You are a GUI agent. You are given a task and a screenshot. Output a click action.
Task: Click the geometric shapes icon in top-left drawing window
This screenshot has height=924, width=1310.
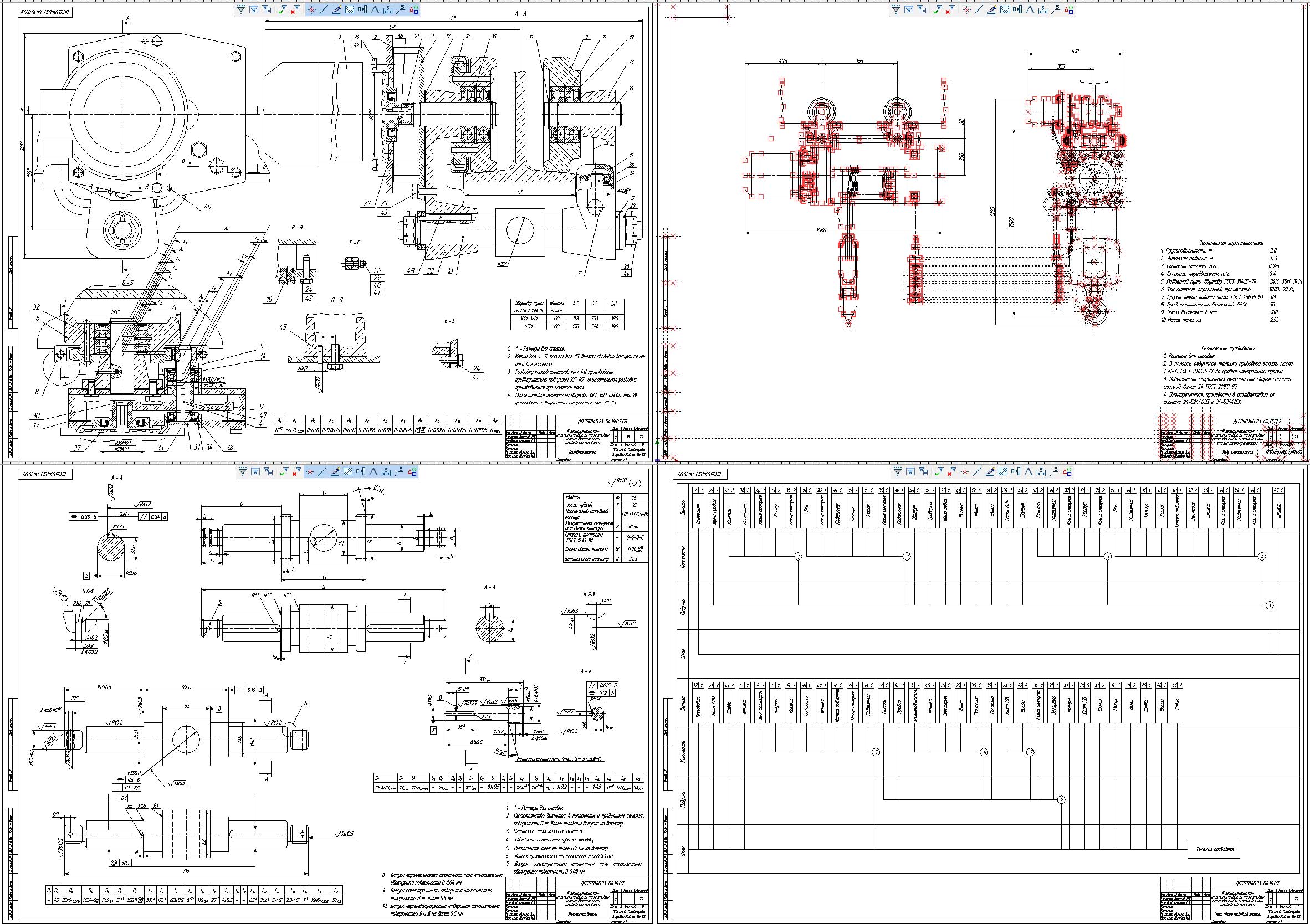[415, 10]
